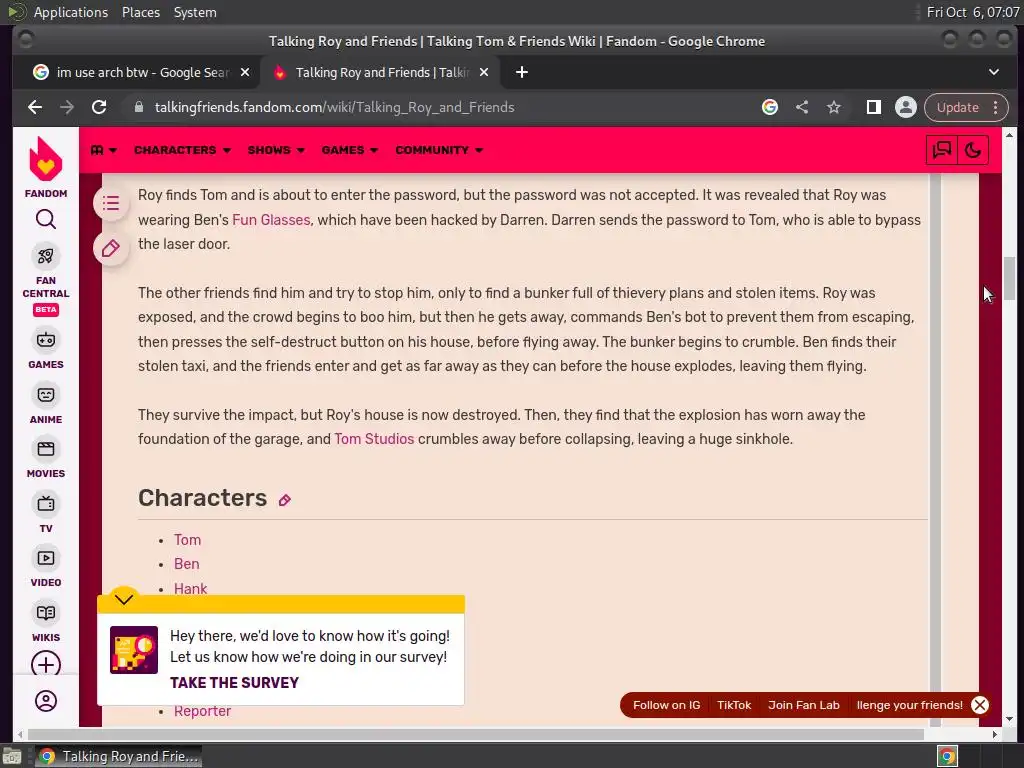Toggle dark mode moon icon

tap(973, 150)
